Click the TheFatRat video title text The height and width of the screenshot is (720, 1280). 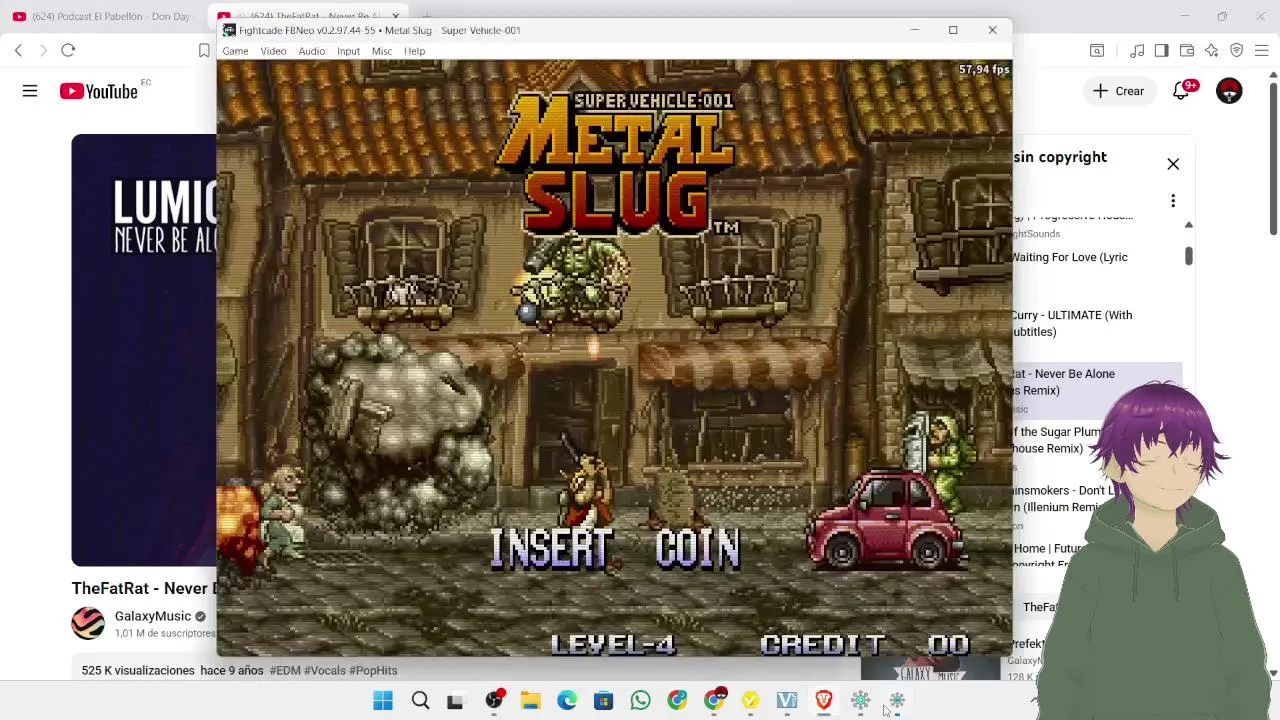tap(144, 588)
